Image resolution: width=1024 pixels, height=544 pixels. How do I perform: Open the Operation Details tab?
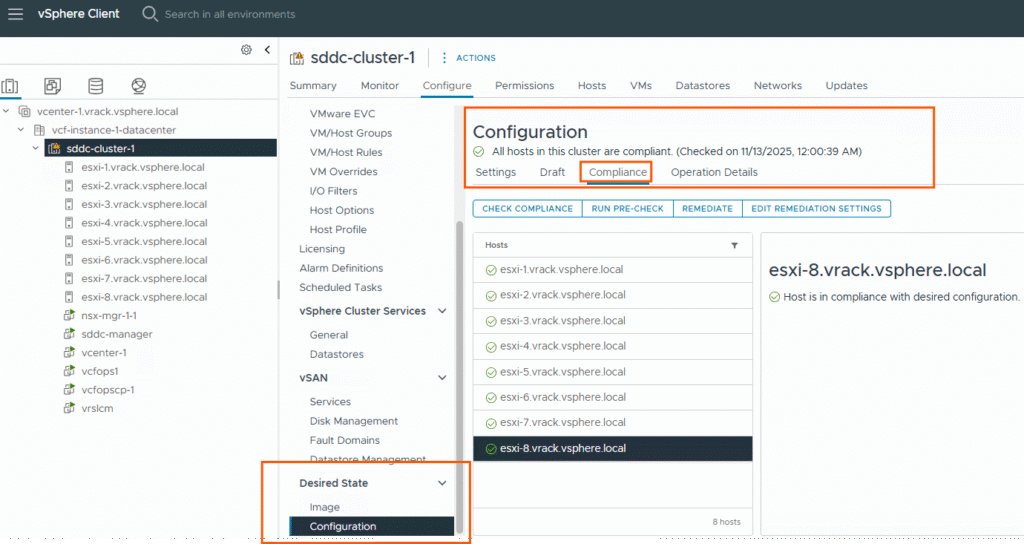[x=713, y=172]
